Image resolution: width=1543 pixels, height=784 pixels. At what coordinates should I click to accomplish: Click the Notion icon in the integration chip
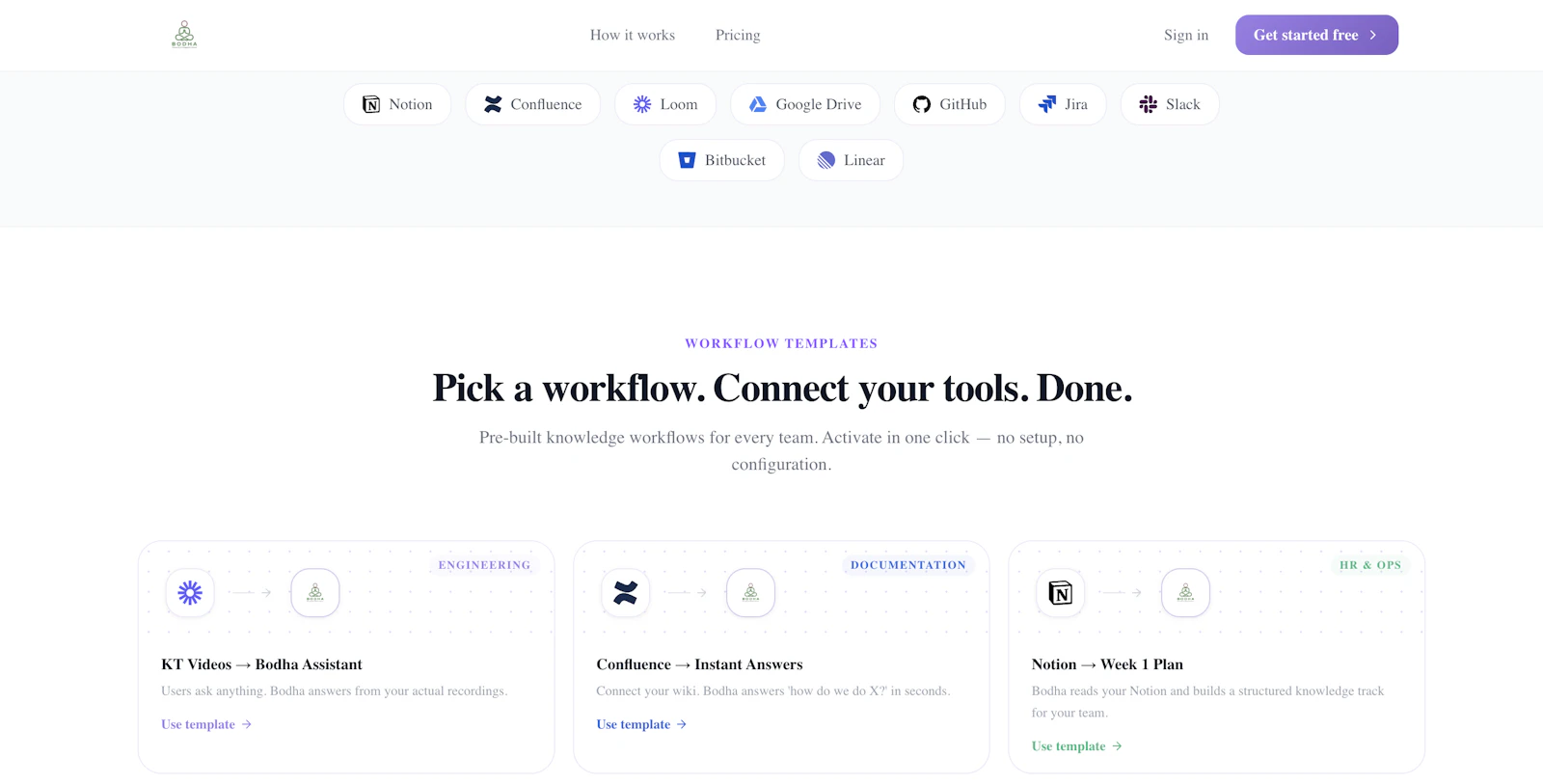pyautogui.click(x=371, y=104)
